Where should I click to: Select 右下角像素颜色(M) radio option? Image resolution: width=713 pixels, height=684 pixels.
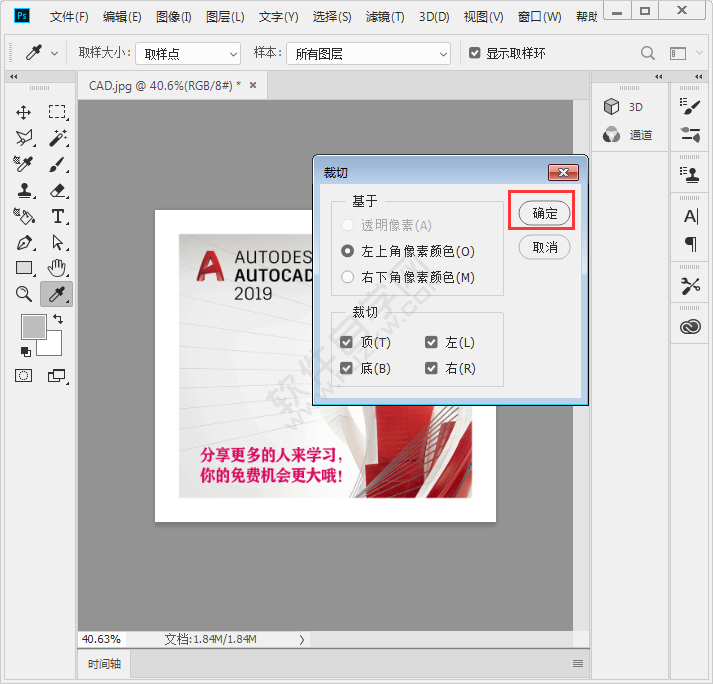coord(407,277)
